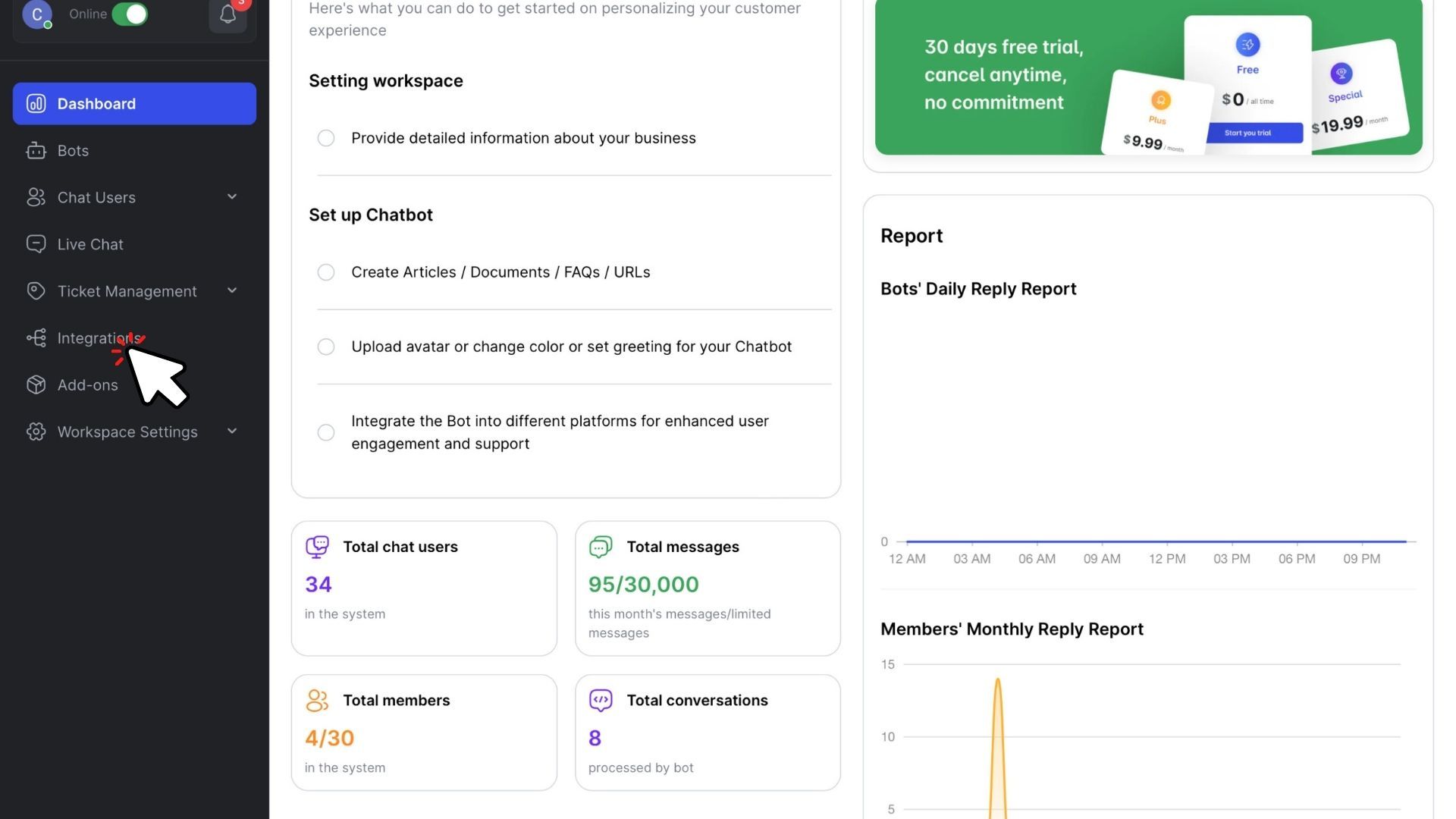Click 'Members' Monthly Reply Report' heading
This screenshot has height=819, width=1456.
tap(1012, 629)
